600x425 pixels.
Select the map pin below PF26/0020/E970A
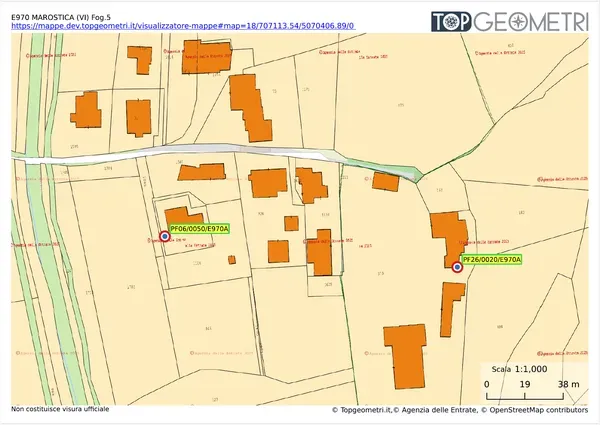point(457,268)
